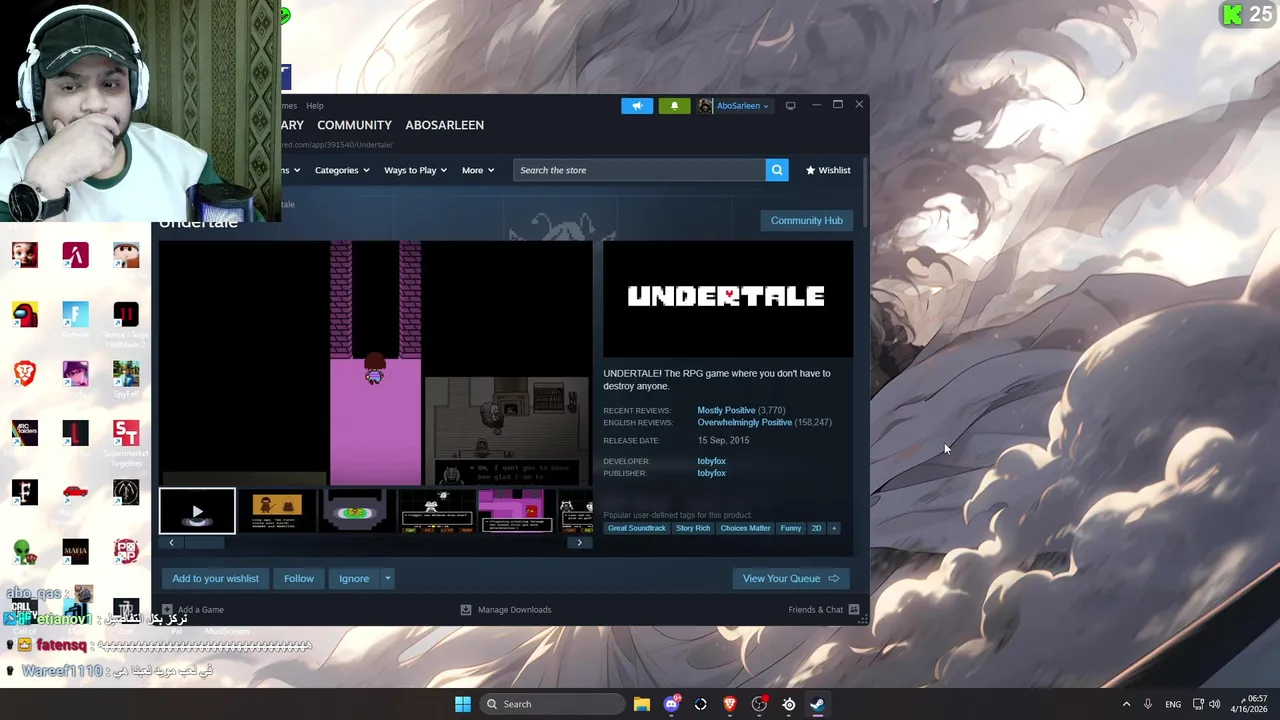Click the media strip left arrow
This screenshot has width=1280, height=720.
pyautogui.click(x=171, y=543)
